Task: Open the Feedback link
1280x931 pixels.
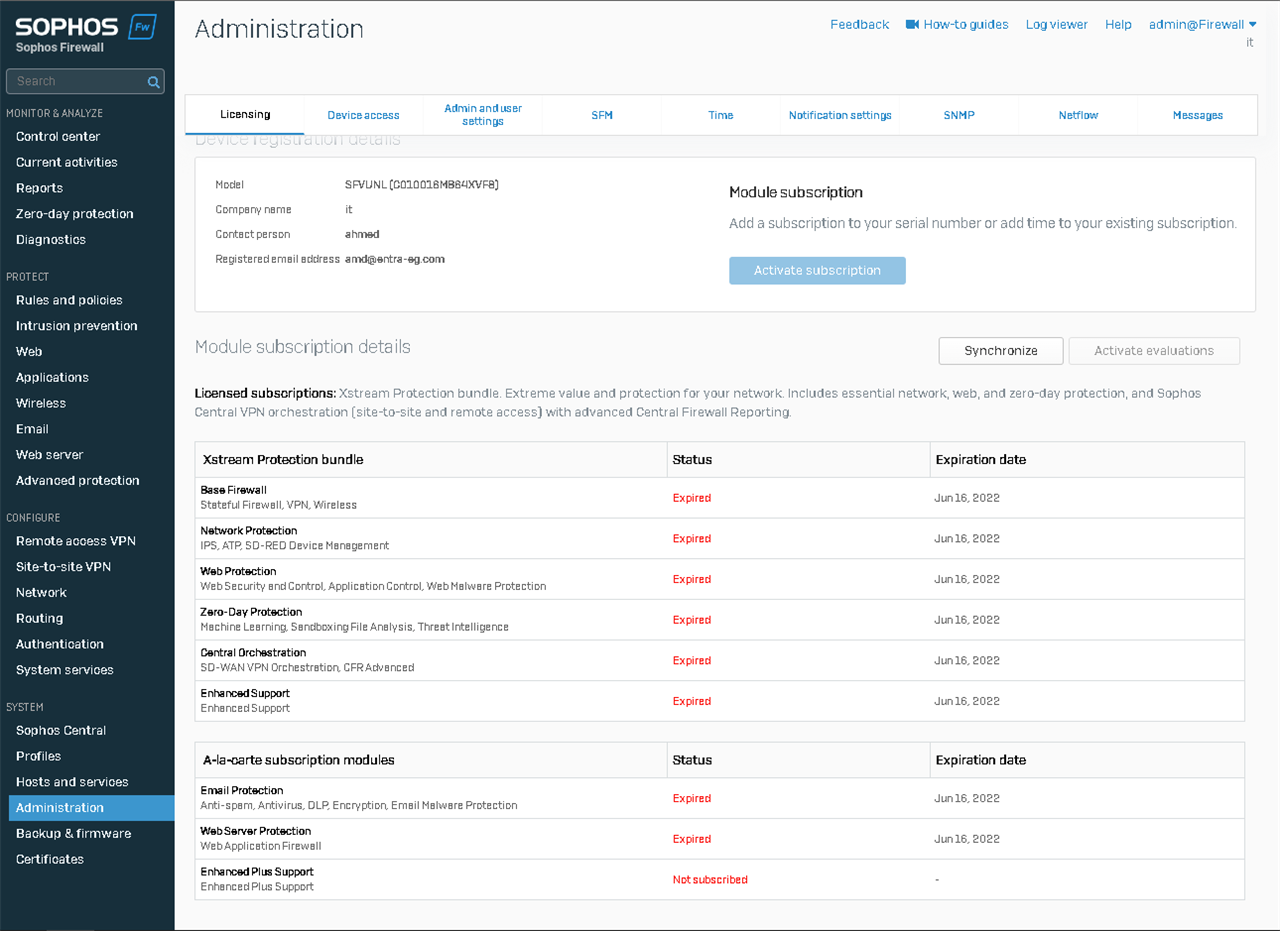Action: point(859,24)
